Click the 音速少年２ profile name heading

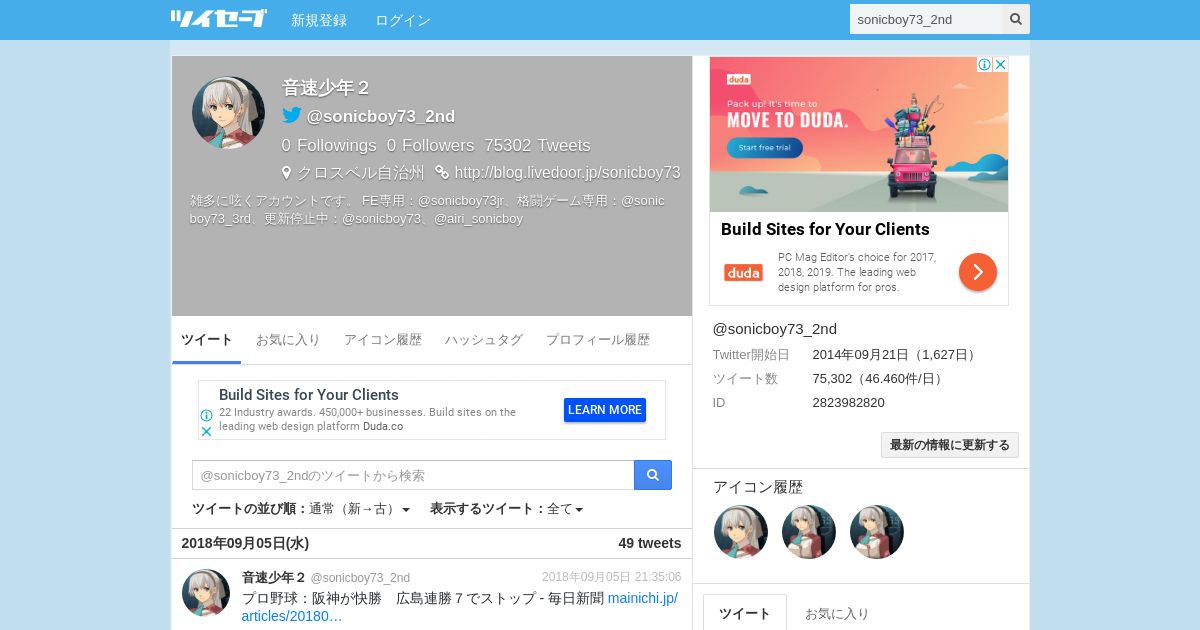[326, 88]
